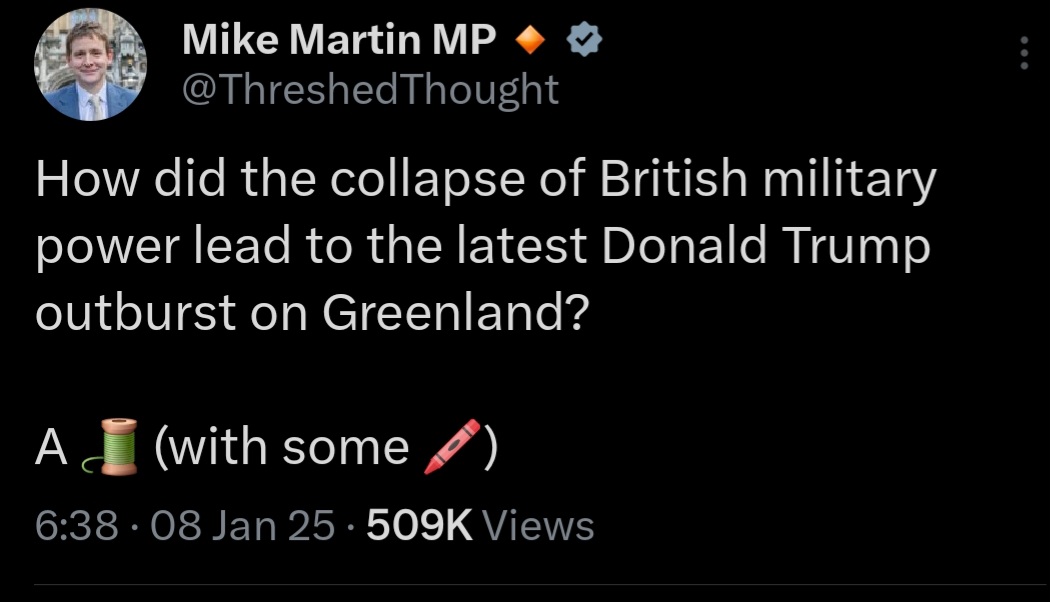The image size is (1050, 602).
Task: Click the 6:38 timestamp
Action: [x=75, y=525]
